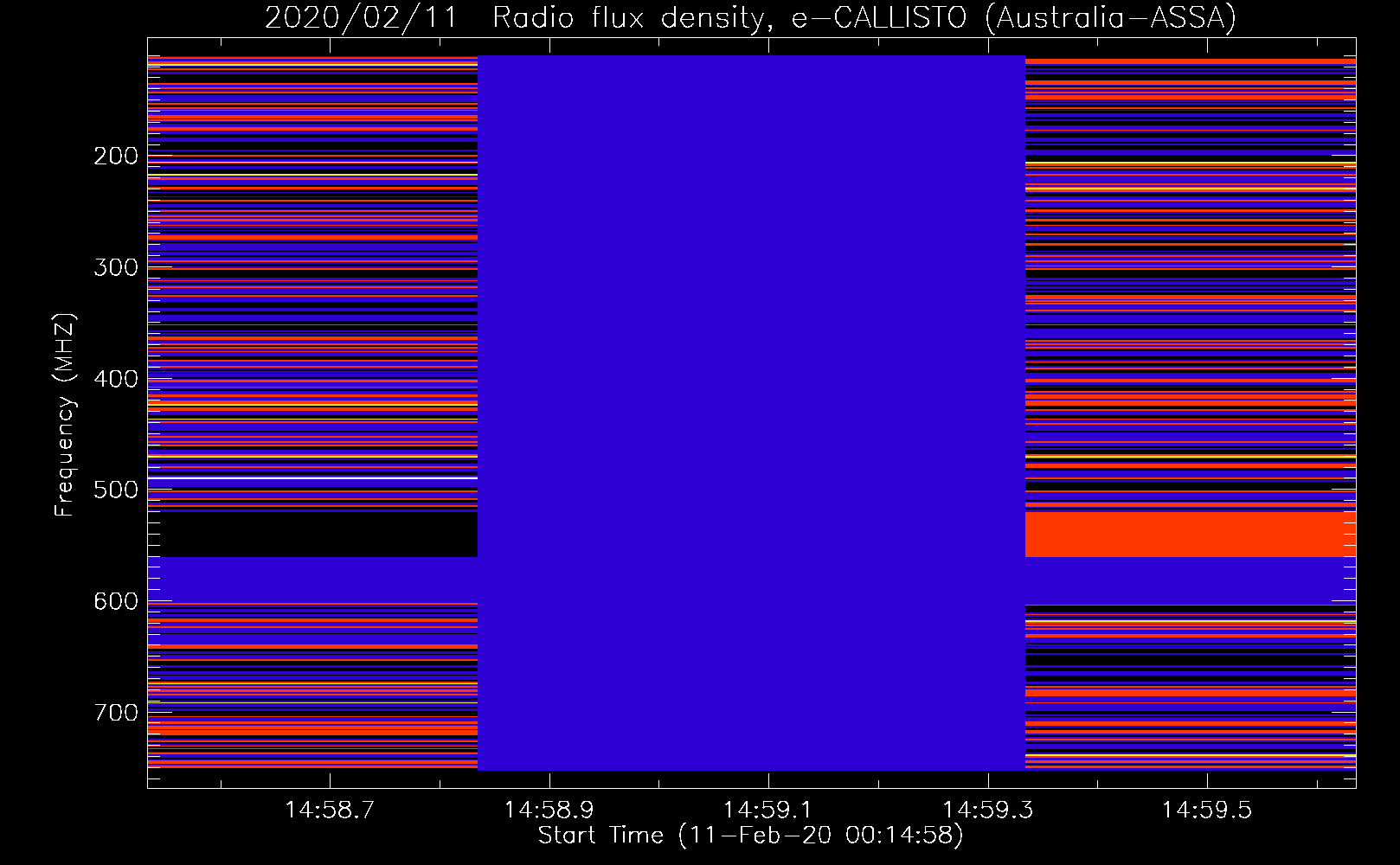The width and height of the screenshot is (1400, 865).
Task: Click the plot title '2020/02/11 Radio flux density'
Action: point(517,17)
